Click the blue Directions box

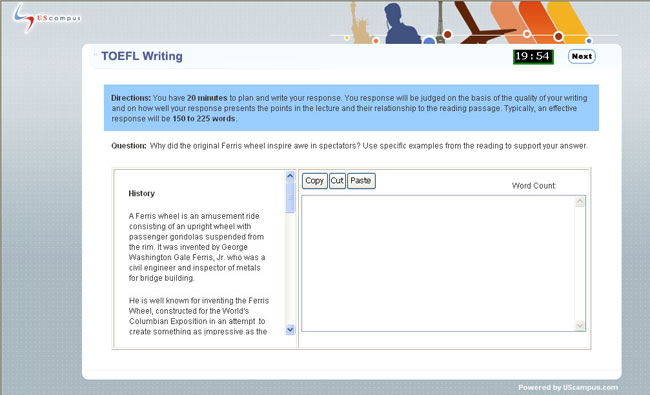point(351,108)
